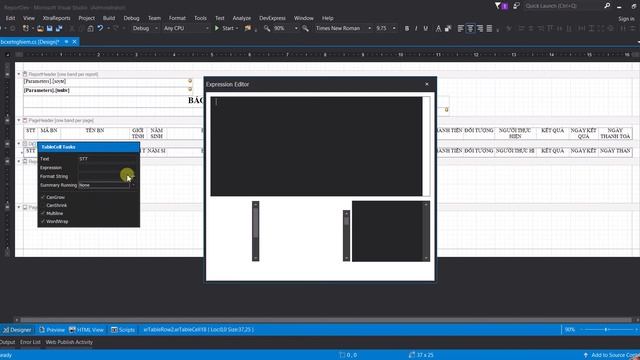Click the horizontal scrollbar under the designer
The height and width of the screenshot is (360, 640).
pos(326,320)
